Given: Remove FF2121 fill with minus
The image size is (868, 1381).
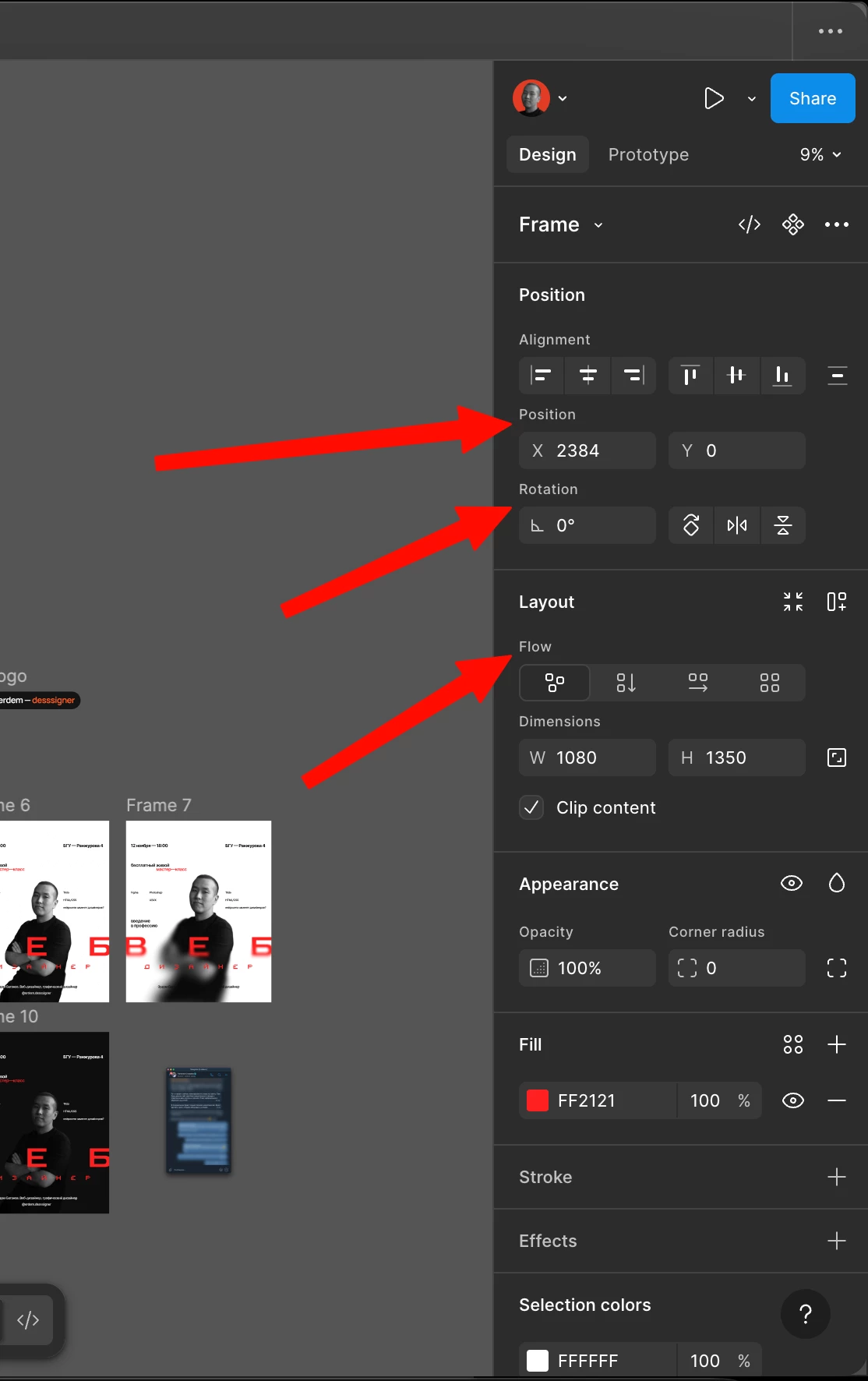Looking at the screenshot, I should point(837,1100).
